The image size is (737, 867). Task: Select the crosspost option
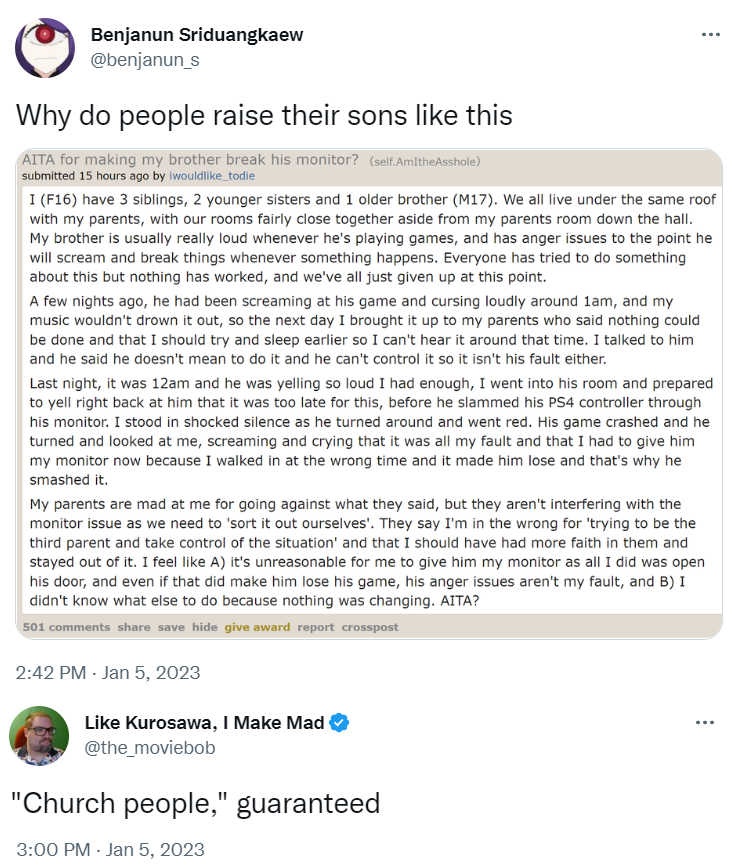pyautogui.click(x=371, y=627)
